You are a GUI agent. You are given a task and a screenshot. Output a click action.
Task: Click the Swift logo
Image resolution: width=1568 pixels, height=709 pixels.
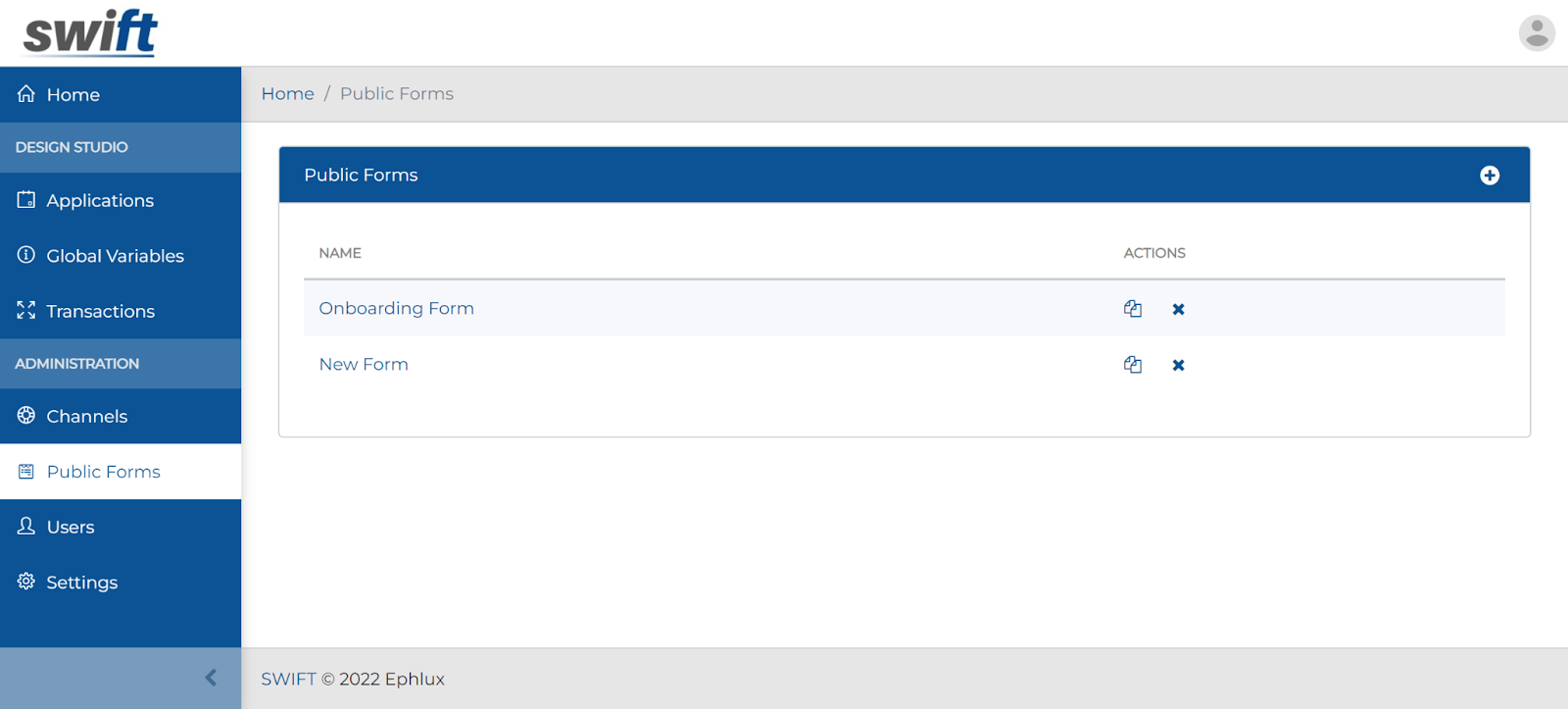tap(90, 33)
